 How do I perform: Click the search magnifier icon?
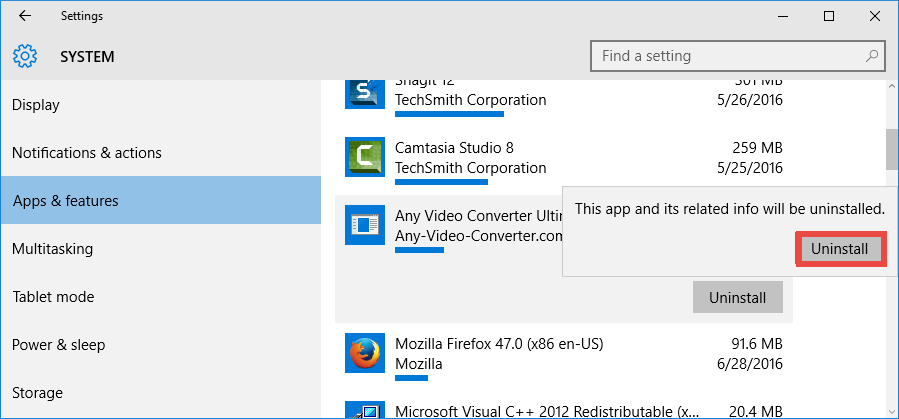tap(871, 56)
